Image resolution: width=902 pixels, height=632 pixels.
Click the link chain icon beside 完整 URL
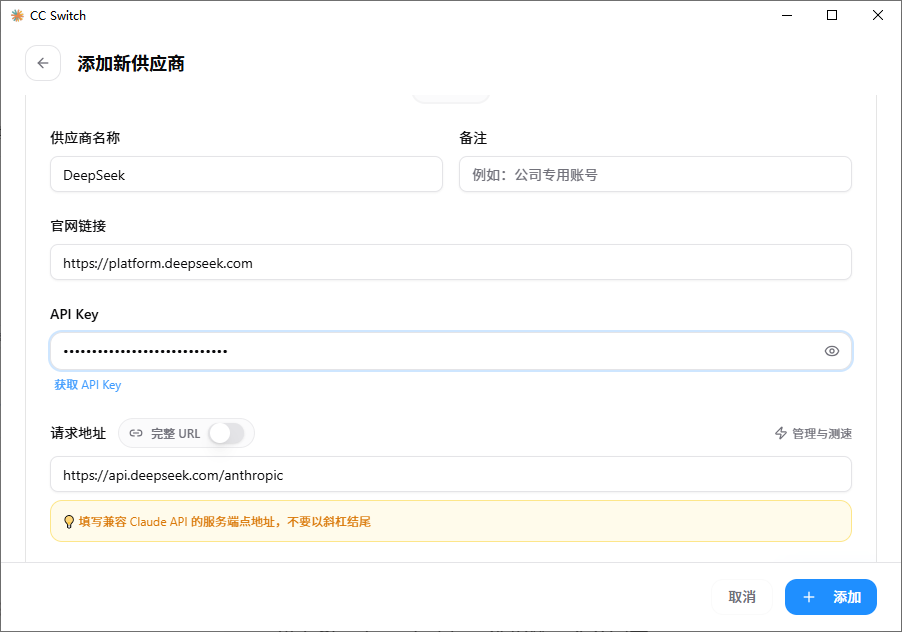tap(136, 433)
